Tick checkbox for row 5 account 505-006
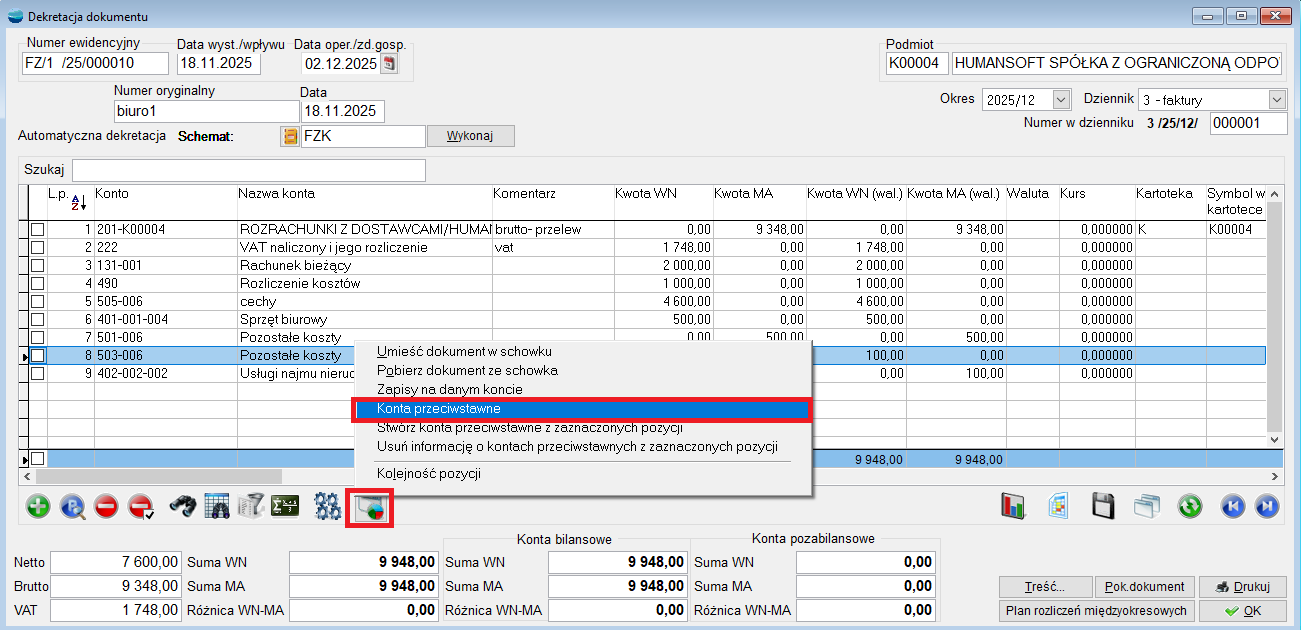The width and height of the screenshot is (1301, 630). (37, 302)
